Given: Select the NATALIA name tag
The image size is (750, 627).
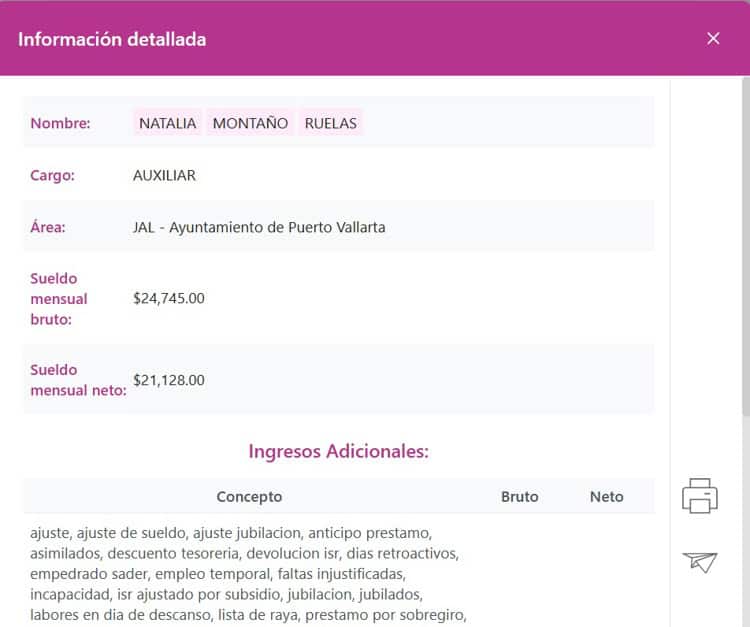Looking at the screenshot, I should 167,123.
